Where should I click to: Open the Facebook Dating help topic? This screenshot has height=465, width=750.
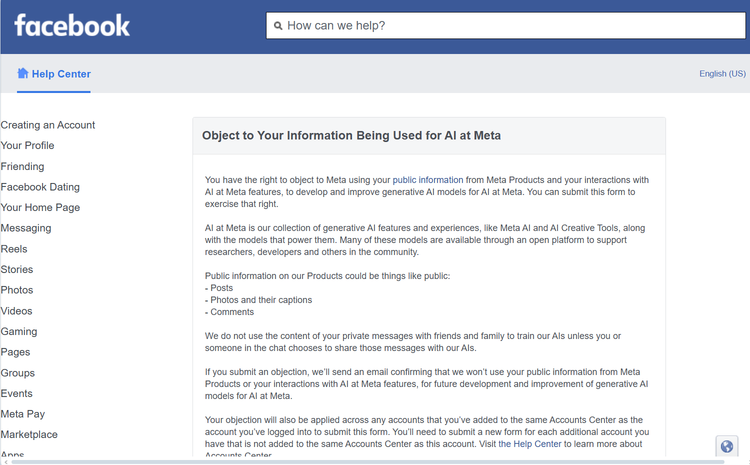pos(40,187)
